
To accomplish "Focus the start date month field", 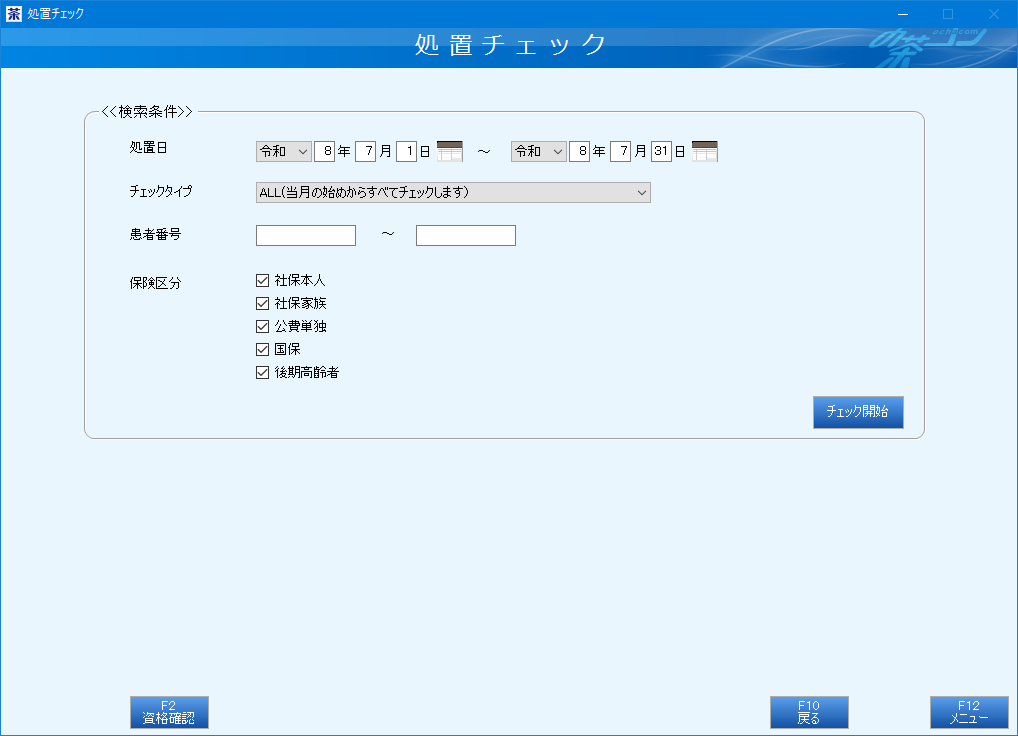I will (366, 151).
